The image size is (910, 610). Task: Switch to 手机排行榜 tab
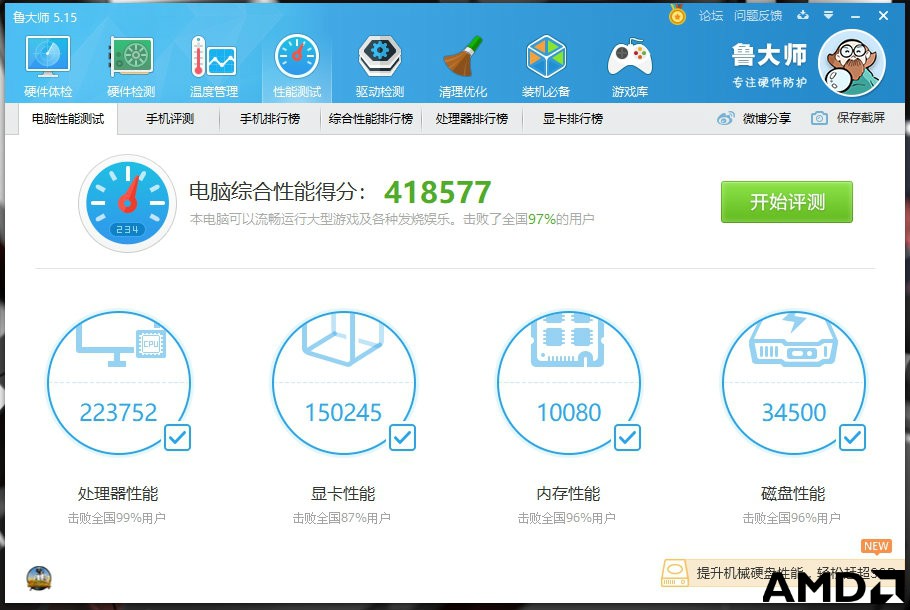tap(270, 119)
